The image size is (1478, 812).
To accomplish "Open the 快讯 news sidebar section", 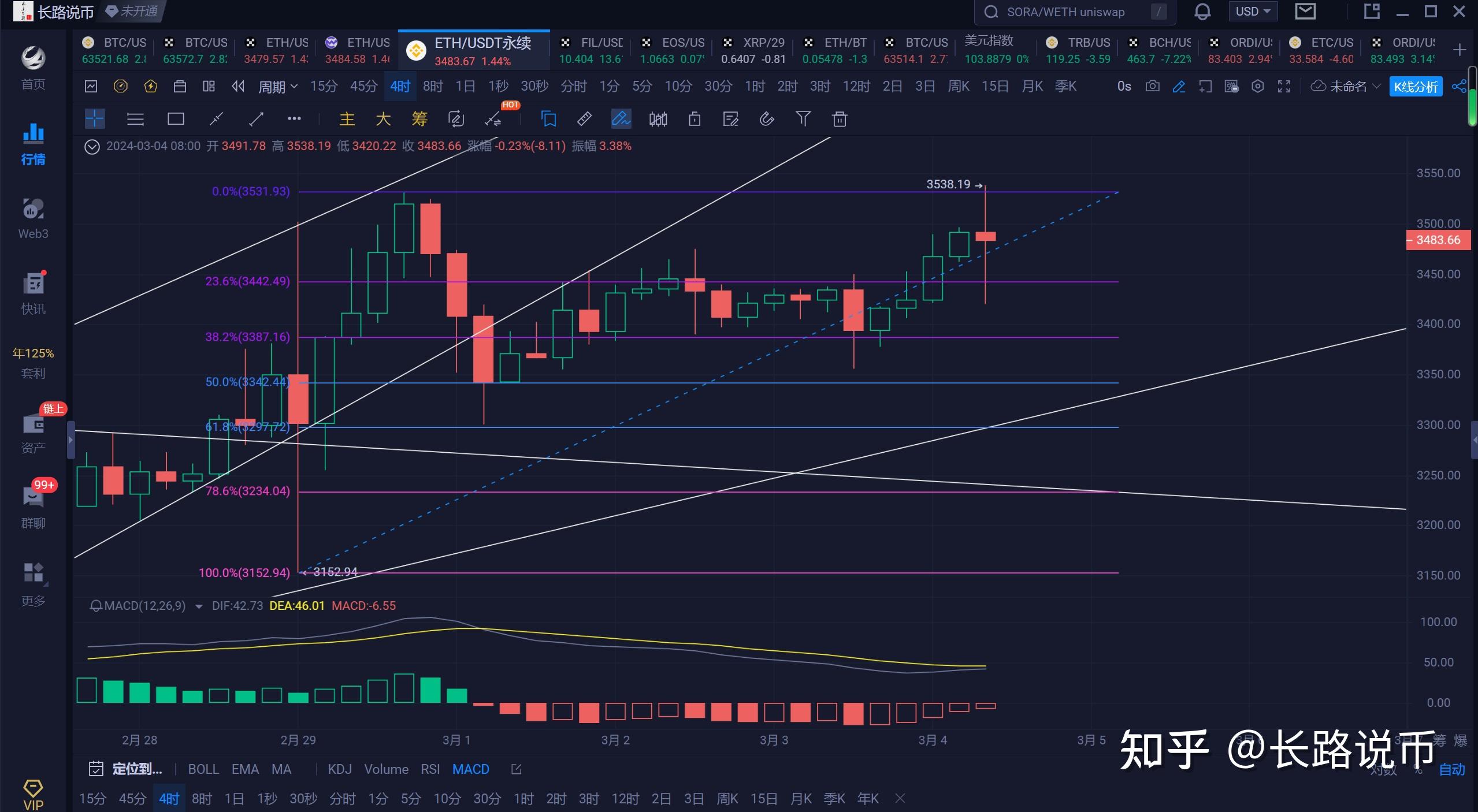I will [33, 293].
